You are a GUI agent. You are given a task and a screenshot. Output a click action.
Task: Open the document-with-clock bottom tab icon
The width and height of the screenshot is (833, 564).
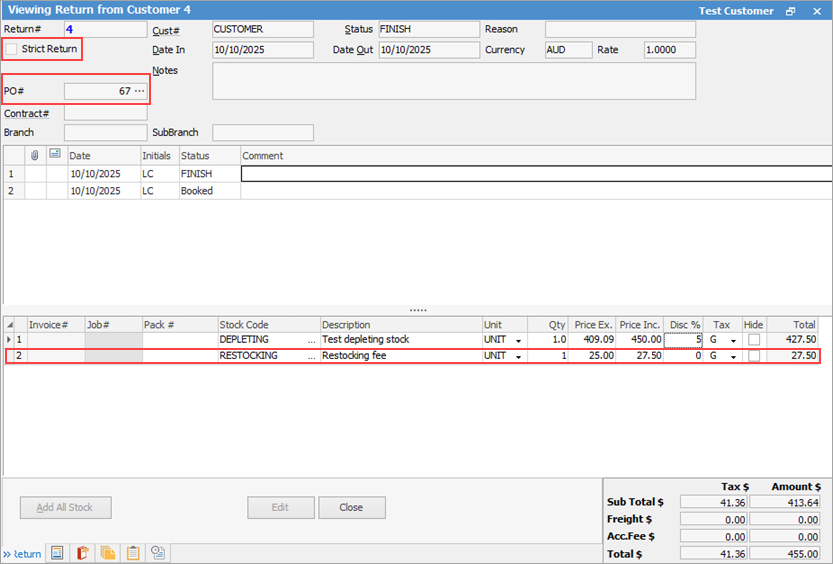158,553
